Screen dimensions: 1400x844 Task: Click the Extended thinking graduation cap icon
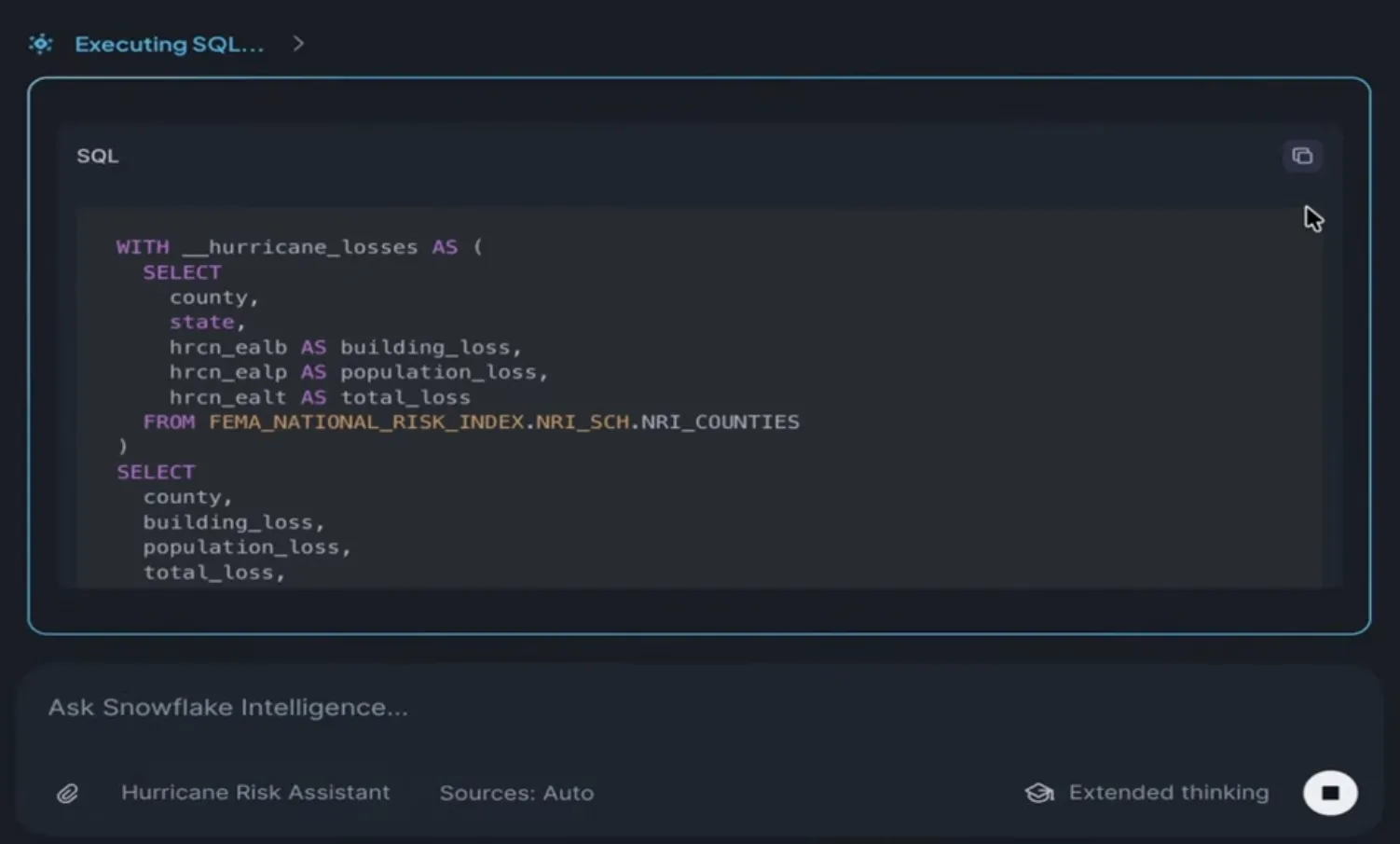[x=1039, y=793]
